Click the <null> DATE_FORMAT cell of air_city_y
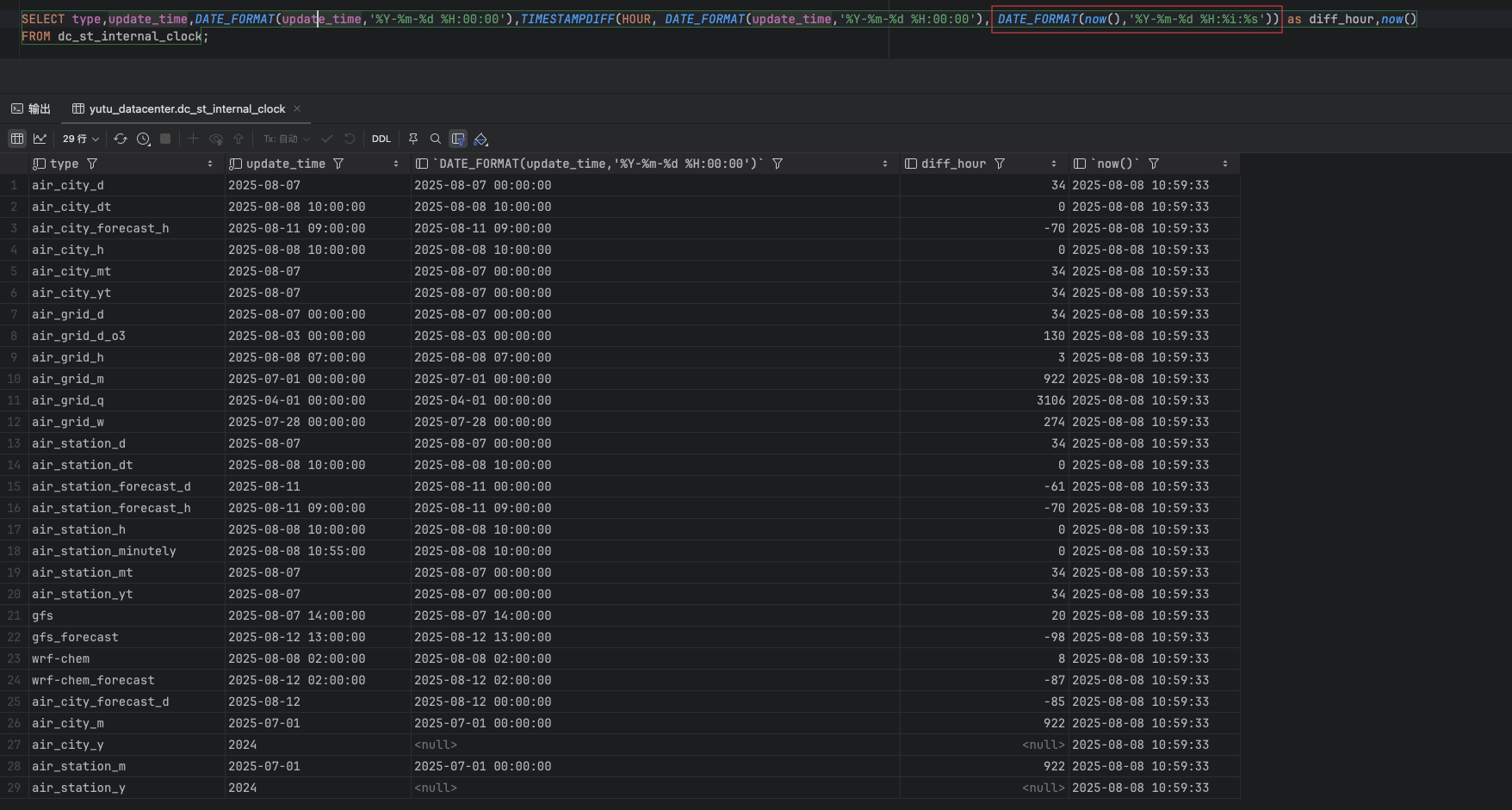Viewport: 1512px width, 810px height. coord(655,745)
